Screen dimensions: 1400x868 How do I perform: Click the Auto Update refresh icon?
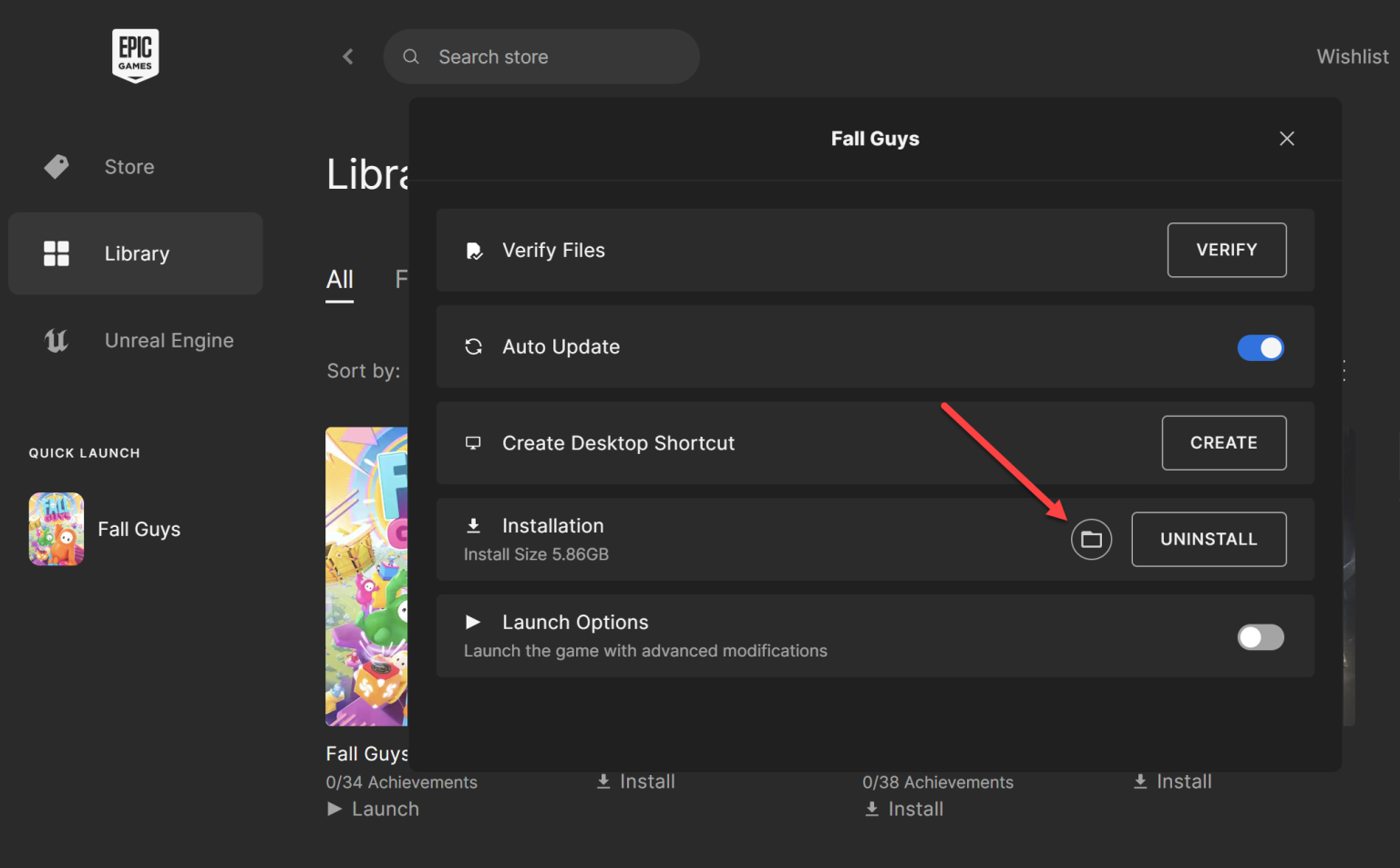pos(473,346)
